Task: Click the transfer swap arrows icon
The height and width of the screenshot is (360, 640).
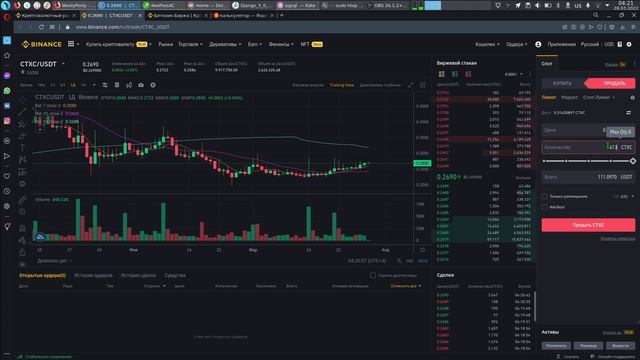Action: click(629, 112)
